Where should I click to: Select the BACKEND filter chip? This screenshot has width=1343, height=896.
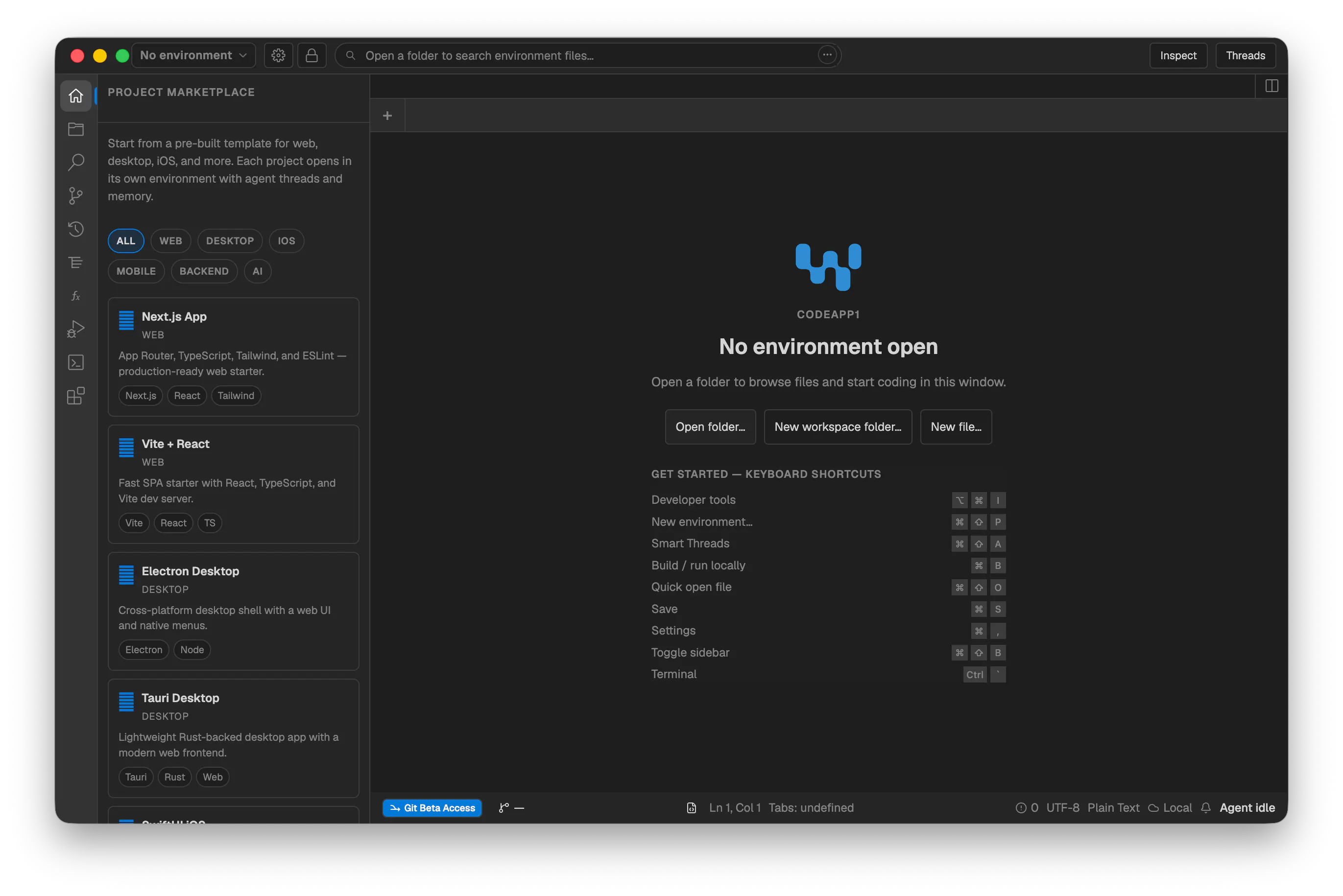point(204,271)
